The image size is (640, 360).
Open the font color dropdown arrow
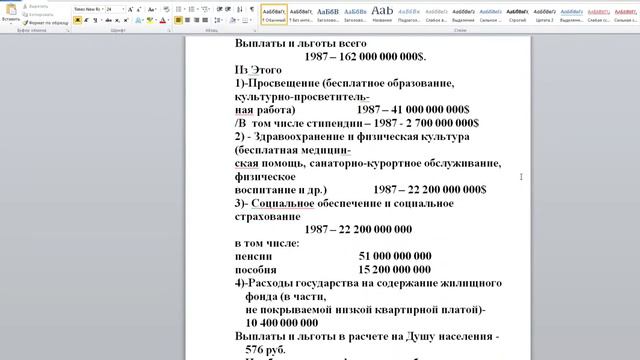(168, 20)
